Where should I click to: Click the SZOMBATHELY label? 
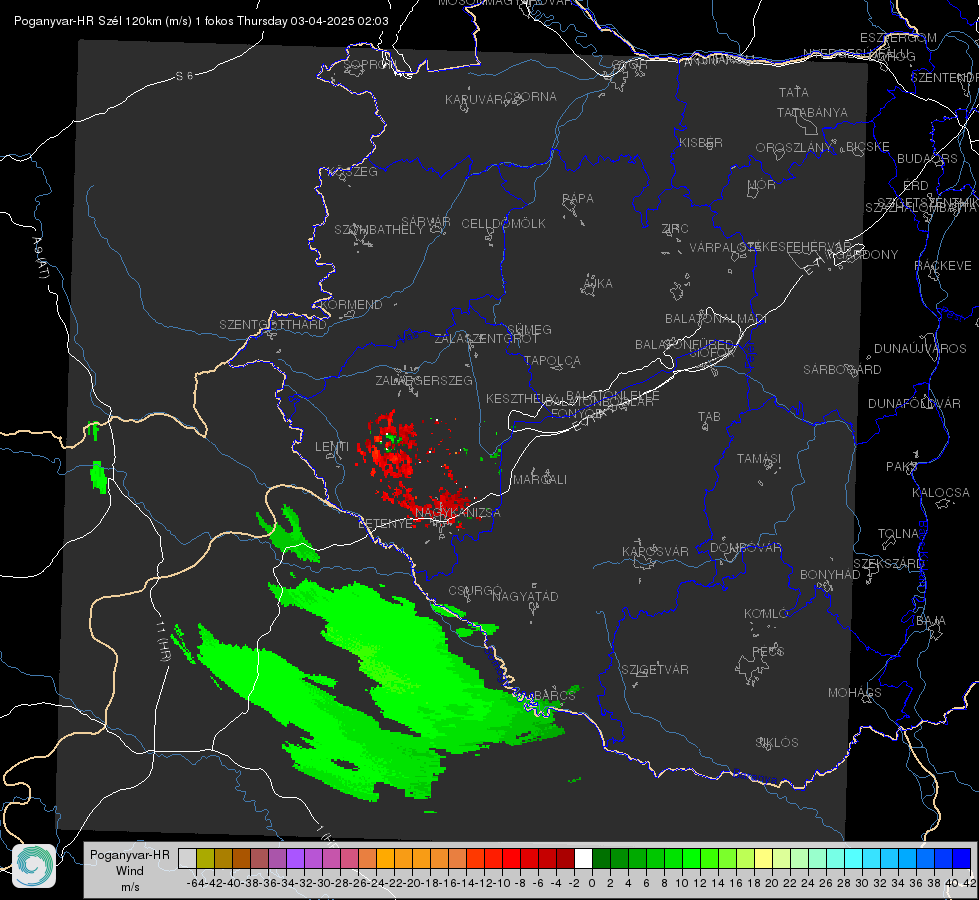pos(378,230)
